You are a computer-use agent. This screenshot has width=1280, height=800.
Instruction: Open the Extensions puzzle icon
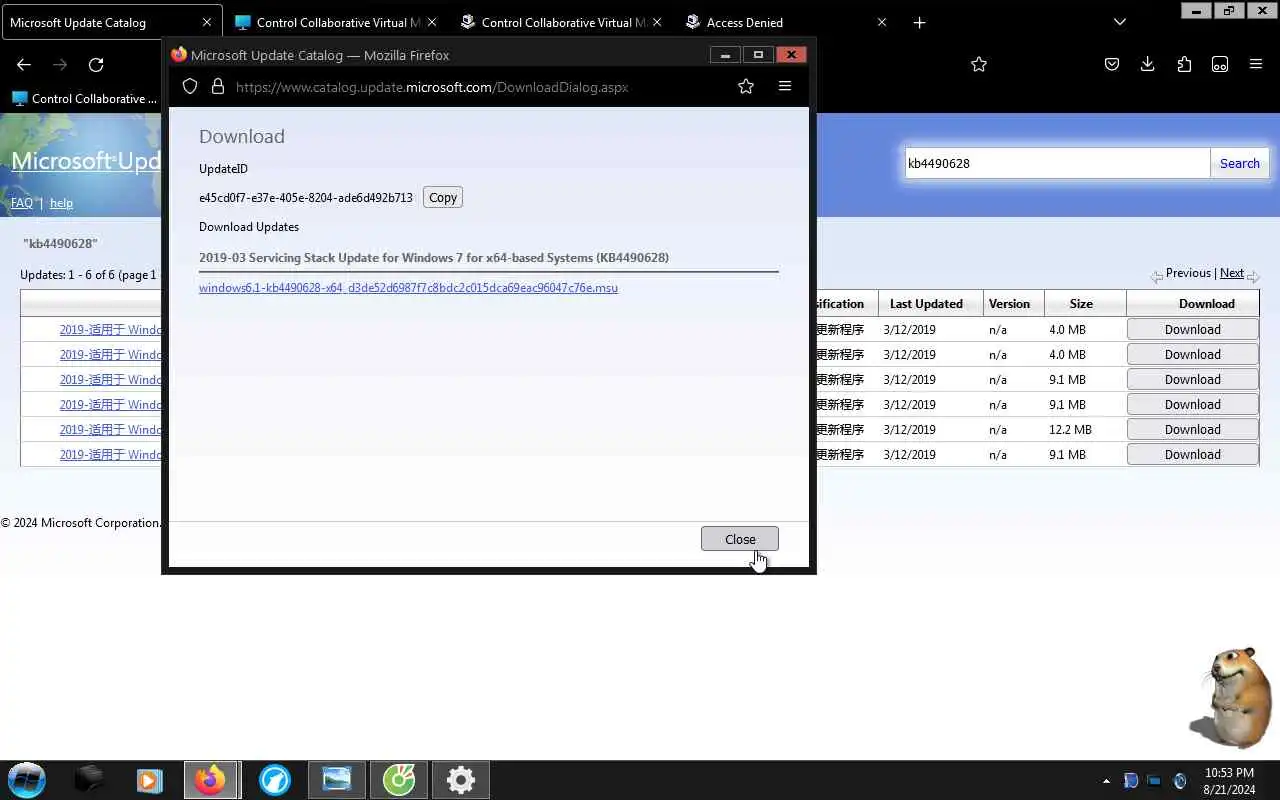1184,64
